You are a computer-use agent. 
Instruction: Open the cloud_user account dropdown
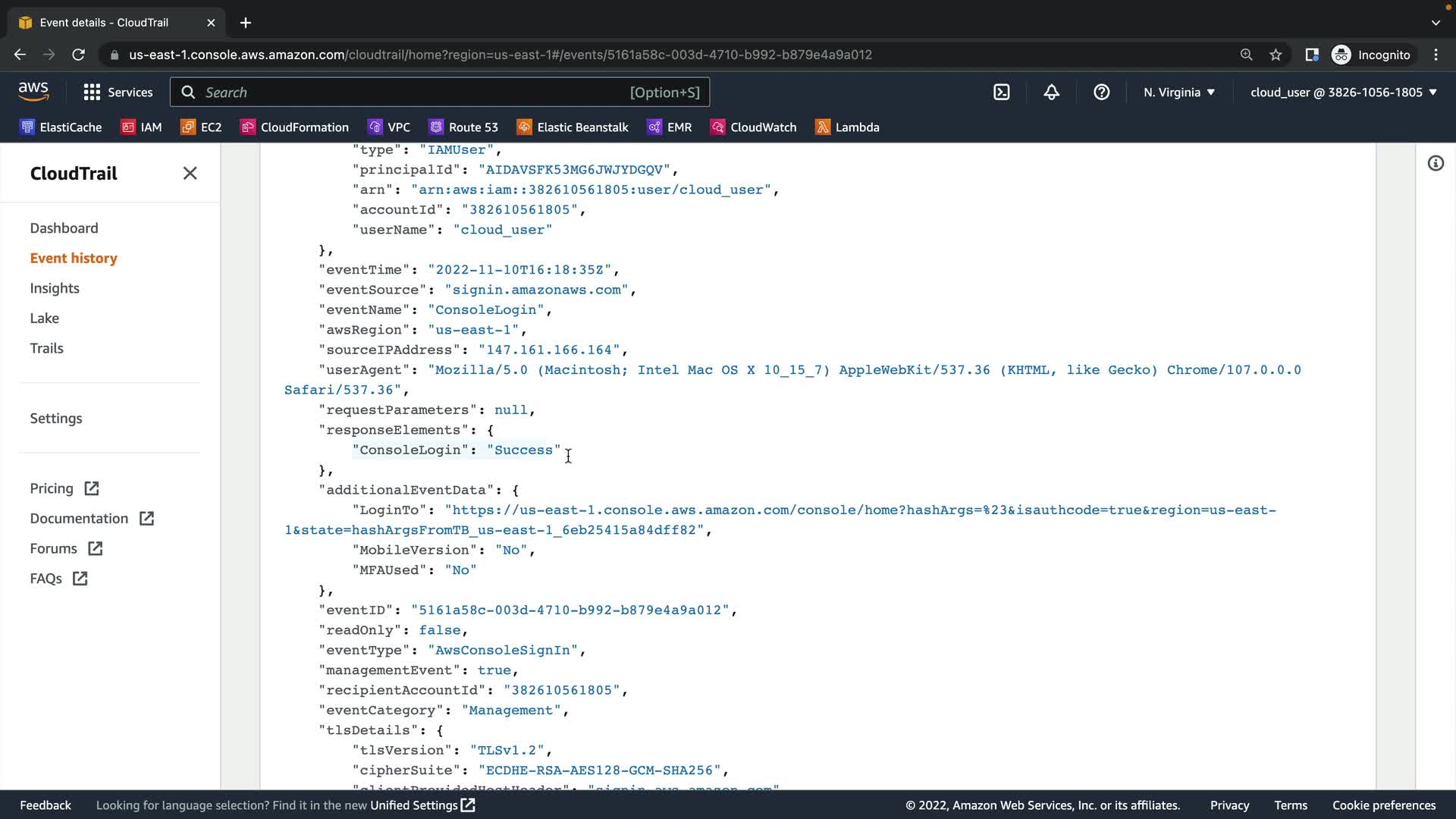coord(1343,93)
